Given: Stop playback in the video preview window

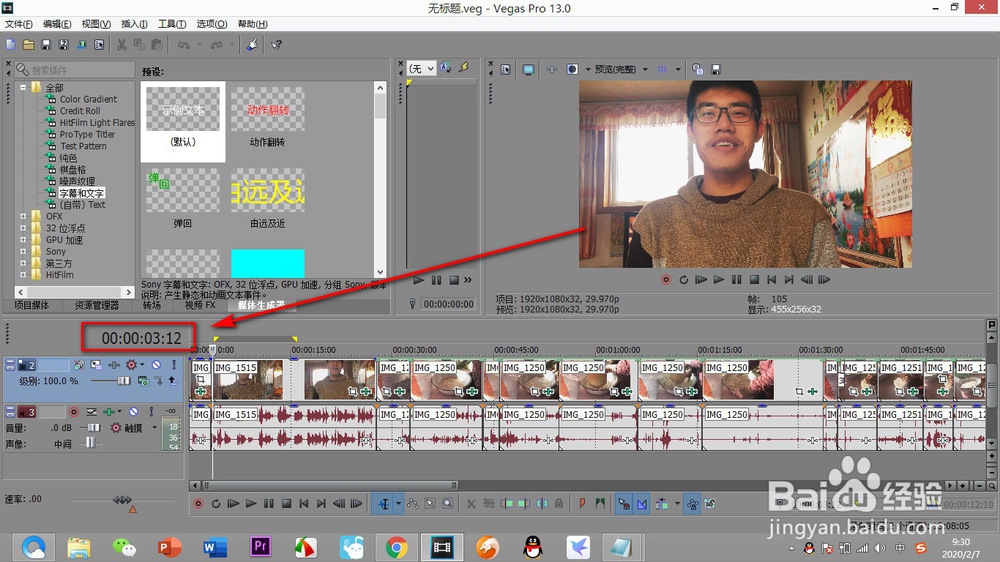Looking at the screenshot, I should click(754, 279).
